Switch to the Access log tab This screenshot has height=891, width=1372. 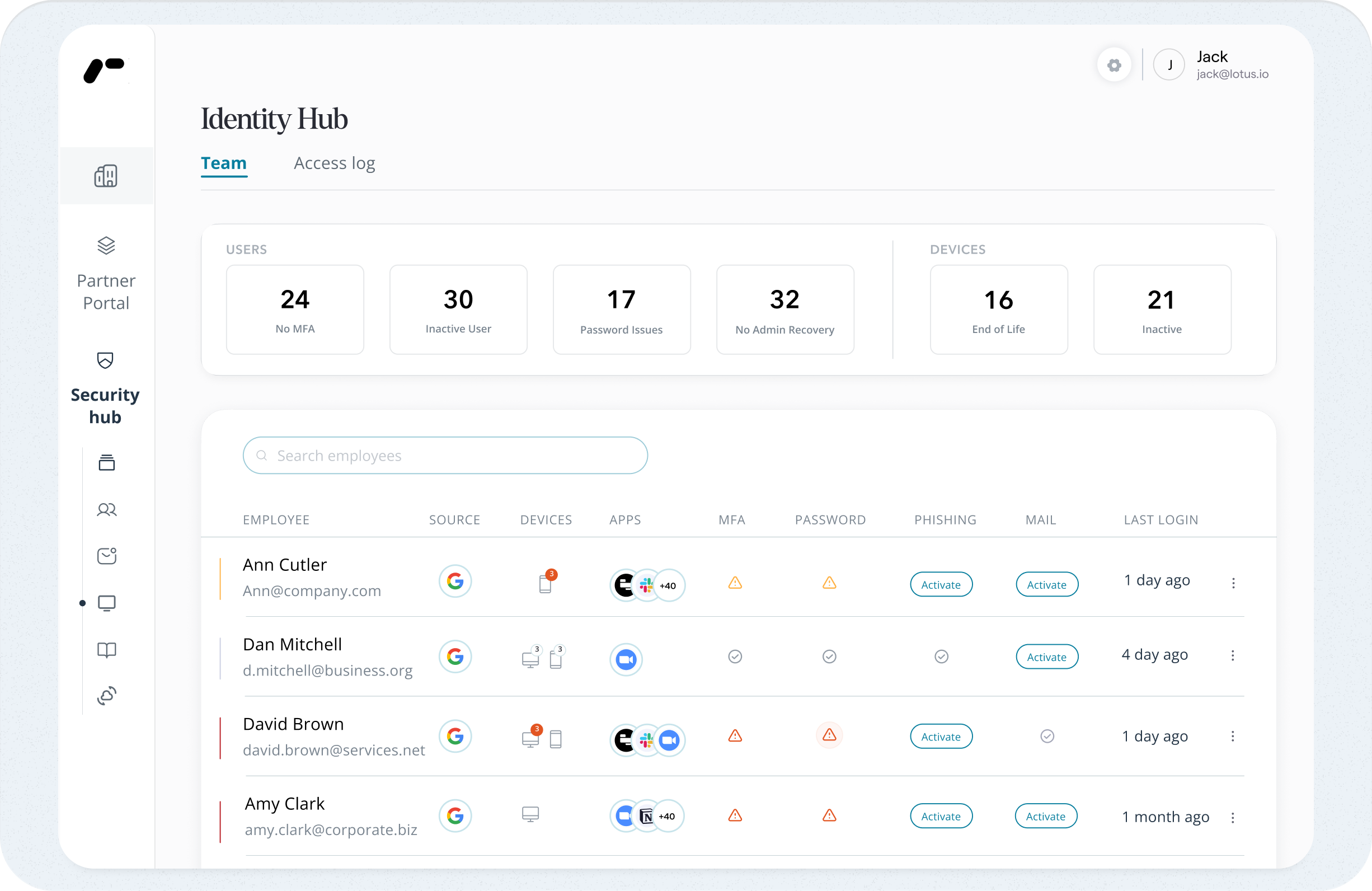pyautogui.click(x=335, y=163)
